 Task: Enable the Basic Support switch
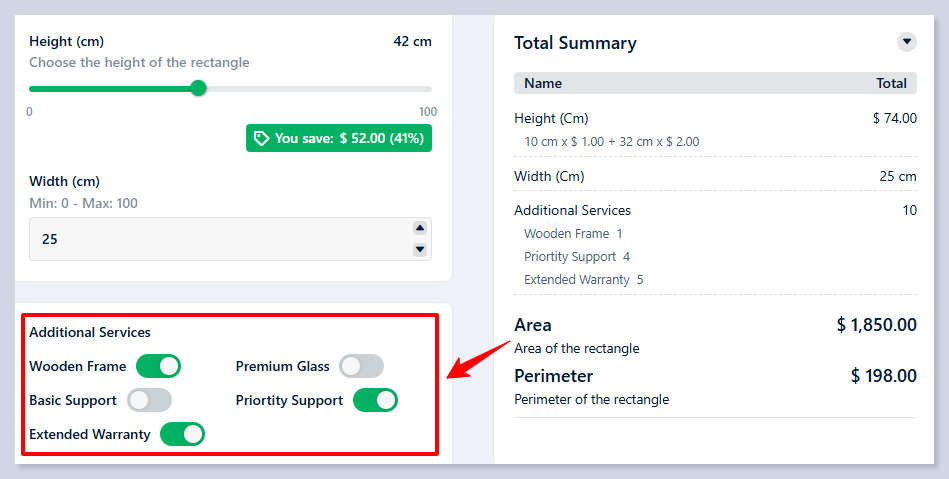(150, 400)
